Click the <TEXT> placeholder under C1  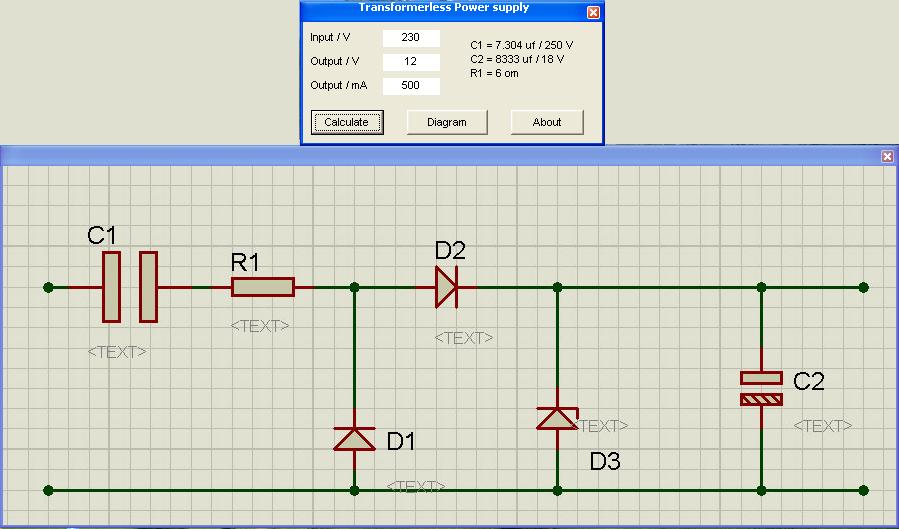click(117, 352)
